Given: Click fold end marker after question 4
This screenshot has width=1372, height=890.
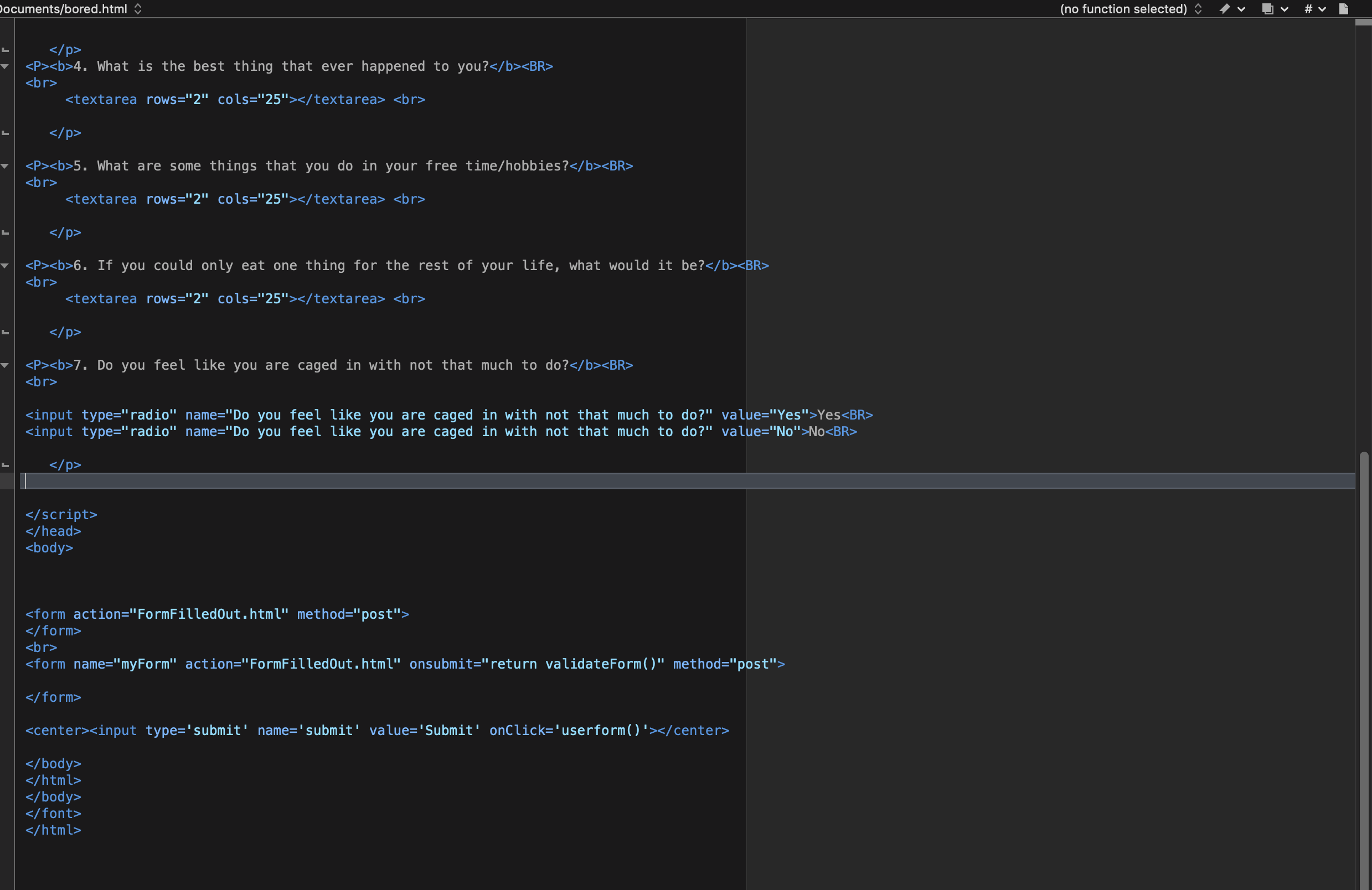Looking at the screenshot, I should [5, 133].
